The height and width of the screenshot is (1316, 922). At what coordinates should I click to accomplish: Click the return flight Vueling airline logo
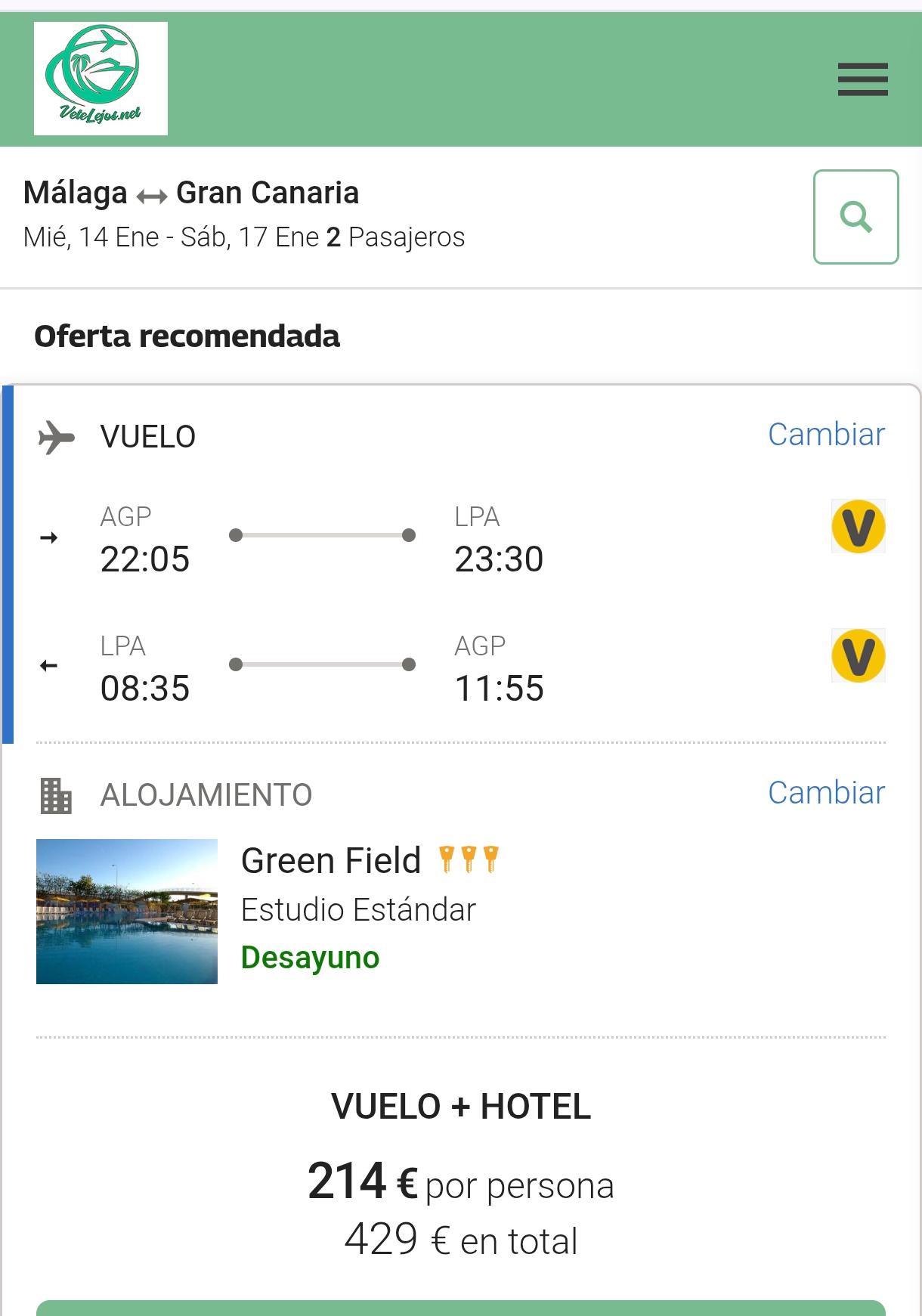point(858,656)
